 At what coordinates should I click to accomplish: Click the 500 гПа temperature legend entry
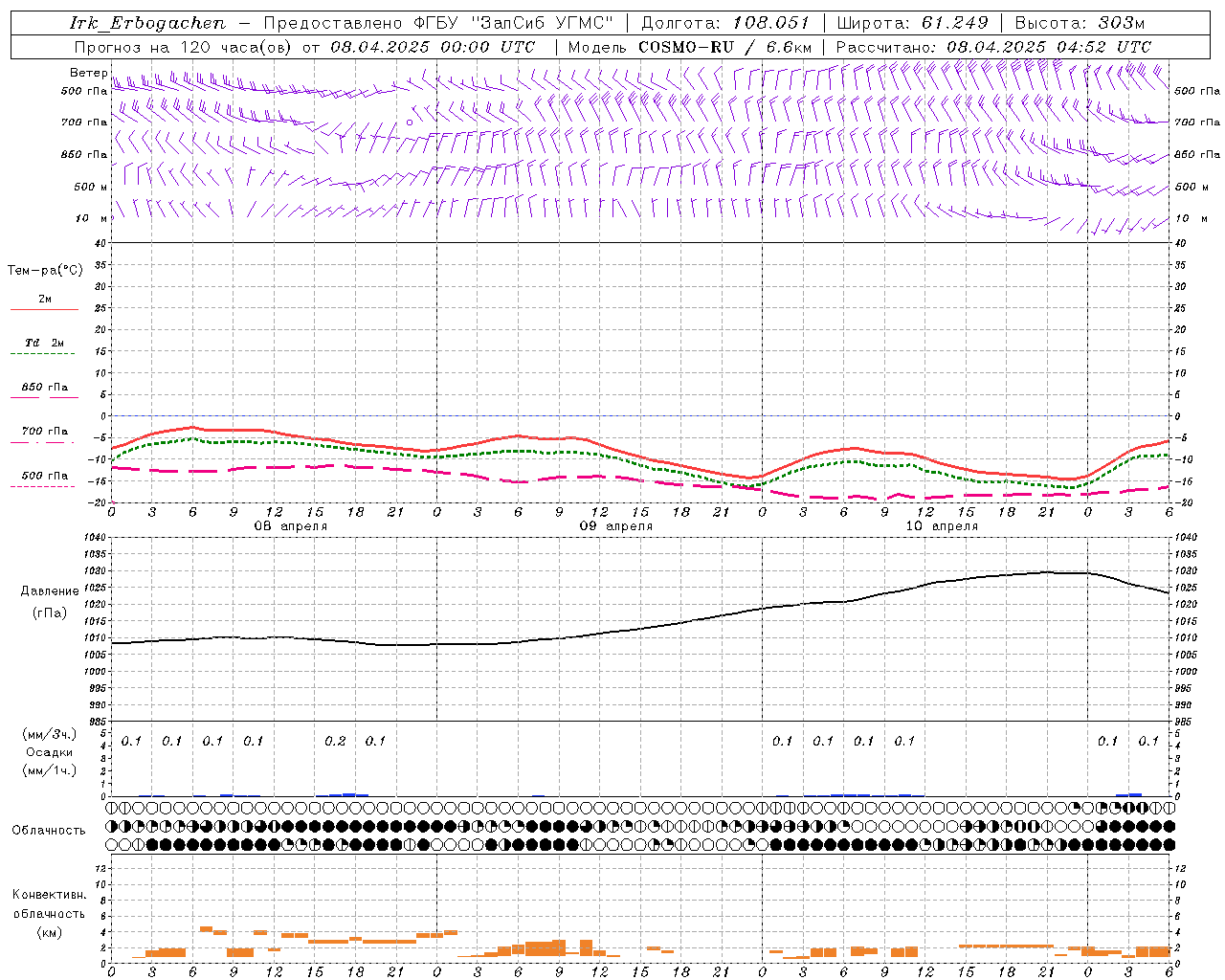45,476
